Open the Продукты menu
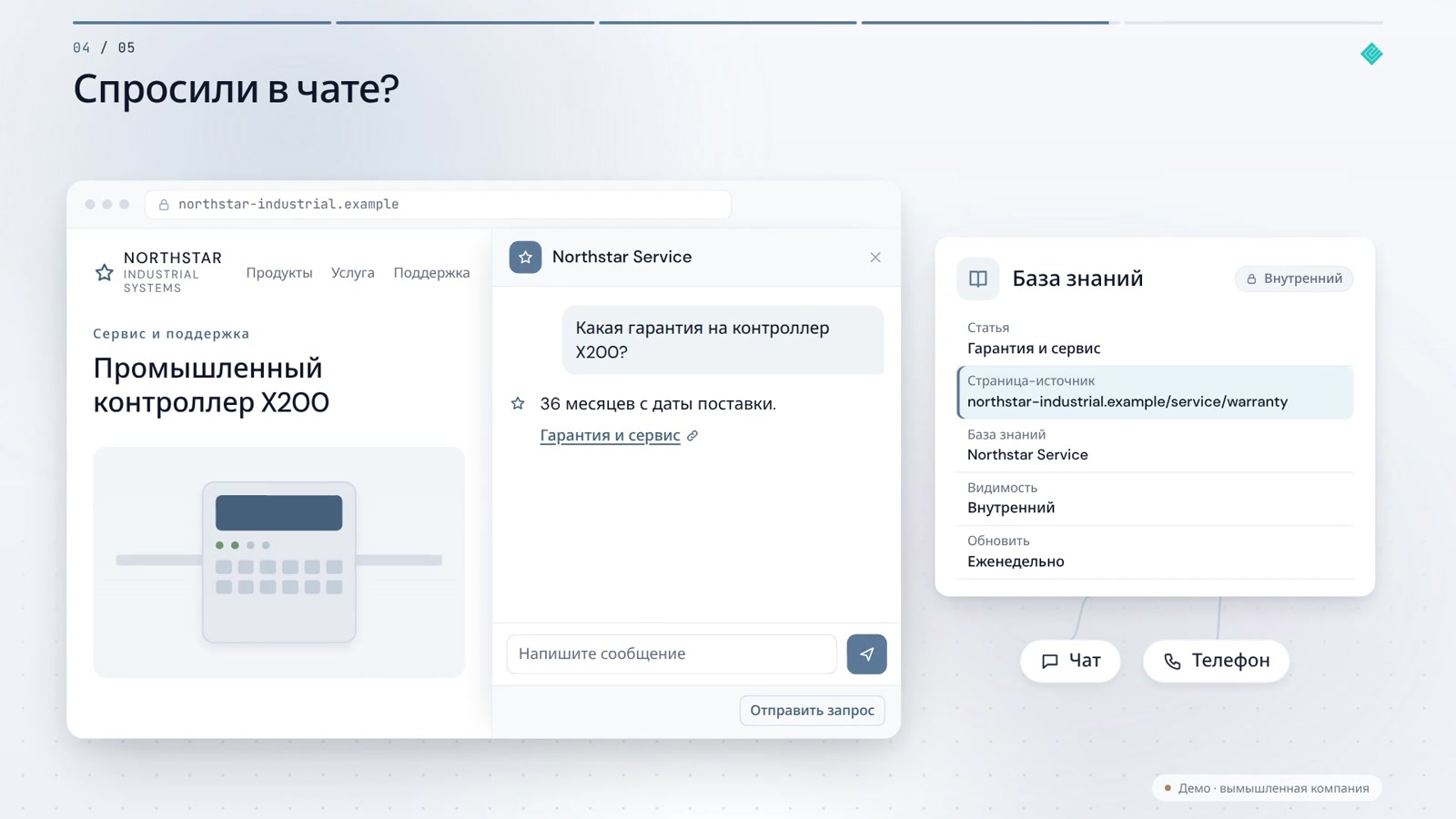The width and height of the screenshot is (1456, 819). pyautogui.click(x=279, y=273)
